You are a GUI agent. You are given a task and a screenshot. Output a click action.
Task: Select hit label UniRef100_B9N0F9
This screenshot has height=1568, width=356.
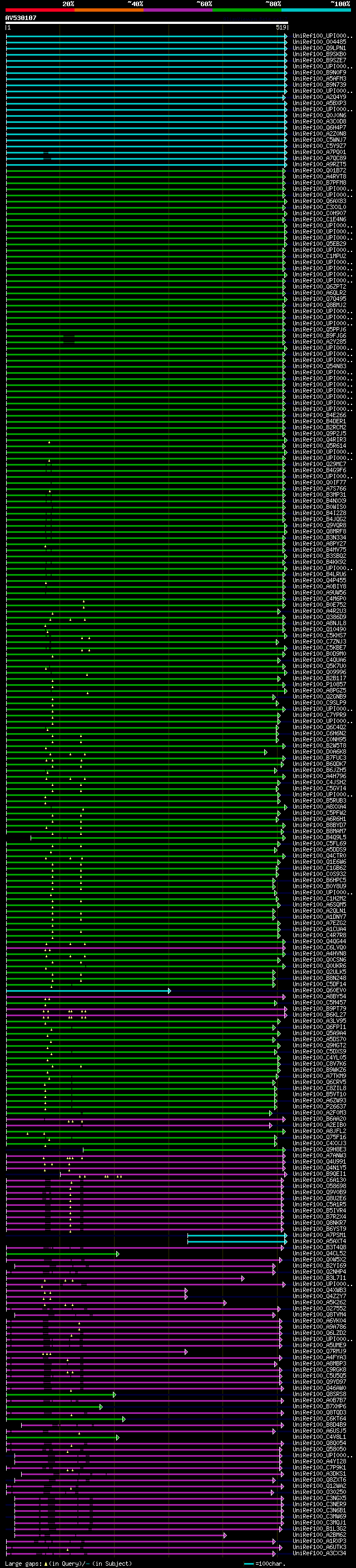pyautogui.click(x=319, y=72)
